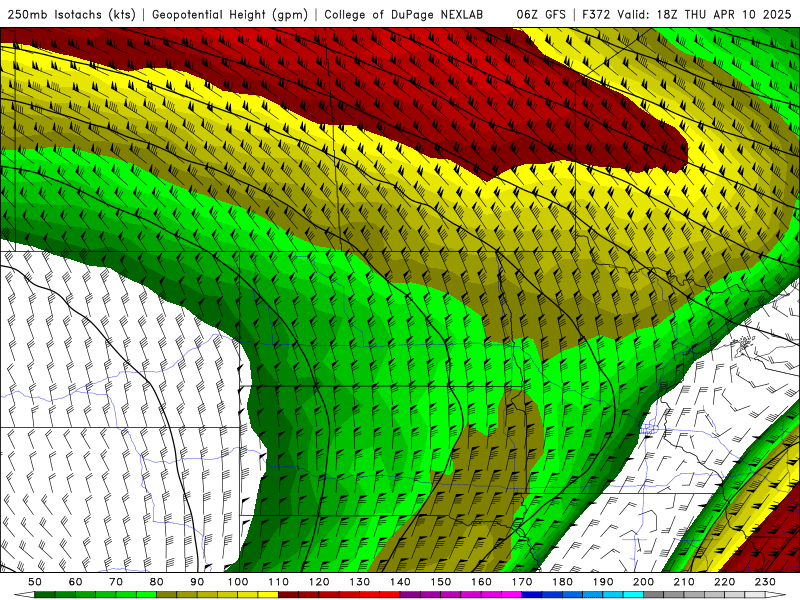Click the legend value 80
The width and height of the screenshot is (800, 600).
(x=157, y=582)
